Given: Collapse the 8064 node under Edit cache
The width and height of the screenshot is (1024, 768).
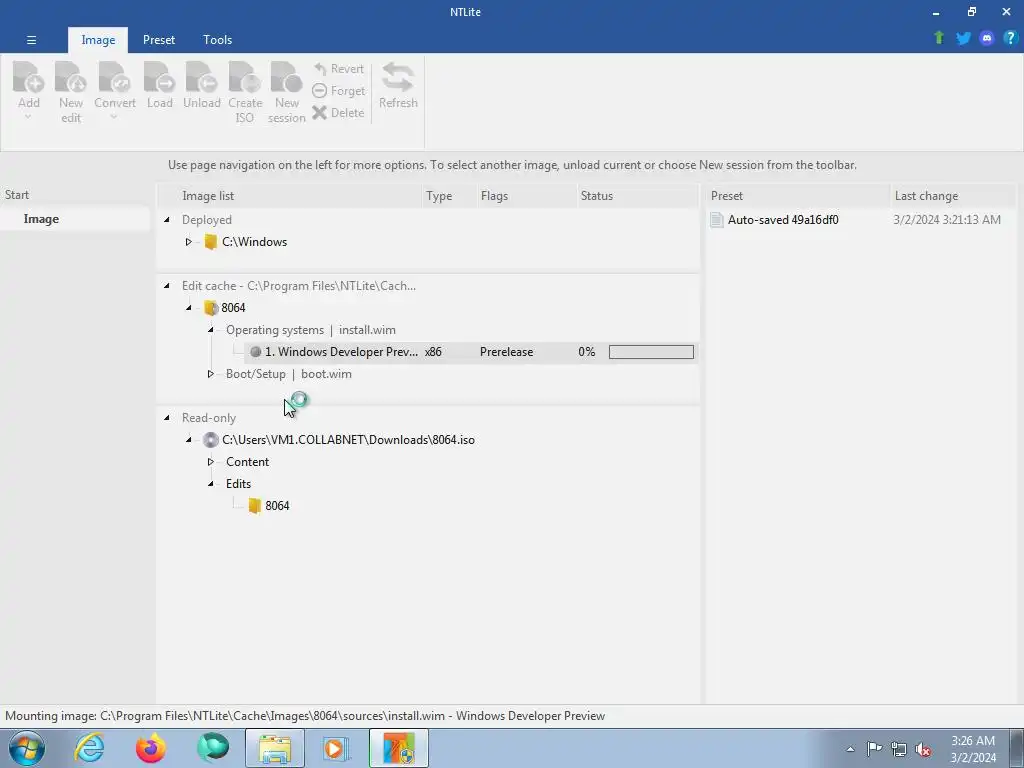Looking at the screenshot, I should coord(188,308).
